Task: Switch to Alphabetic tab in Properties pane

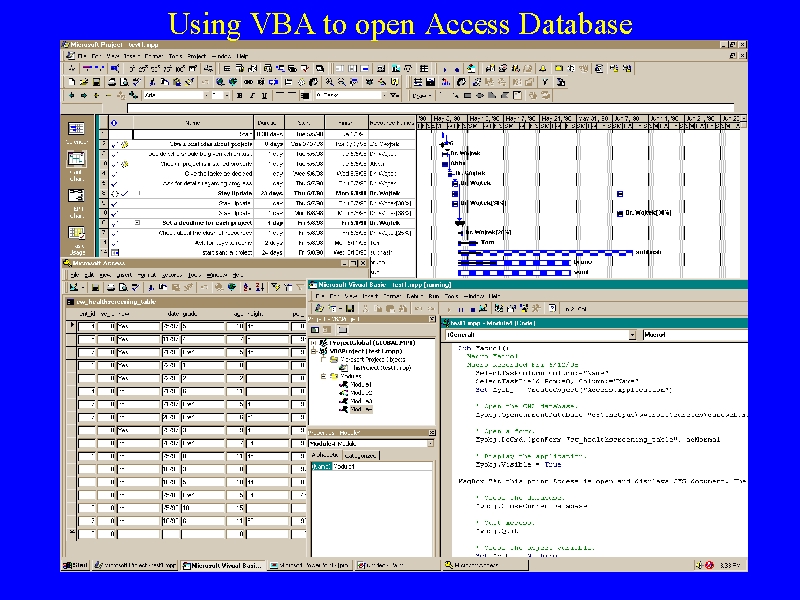Action: [x=324, y=455]
